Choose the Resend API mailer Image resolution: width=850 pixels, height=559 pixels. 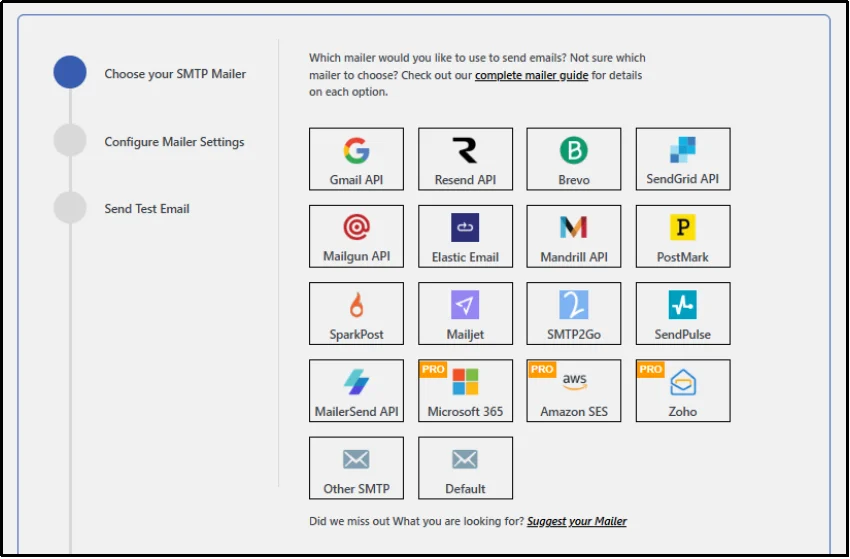[465, 159]
